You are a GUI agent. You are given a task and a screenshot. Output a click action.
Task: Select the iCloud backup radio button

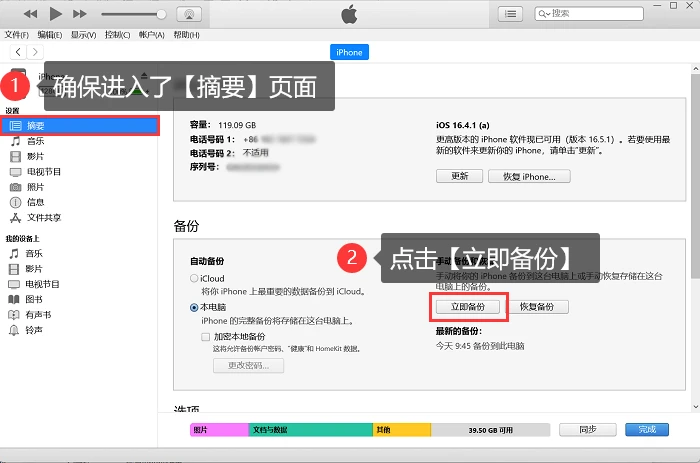194,278
